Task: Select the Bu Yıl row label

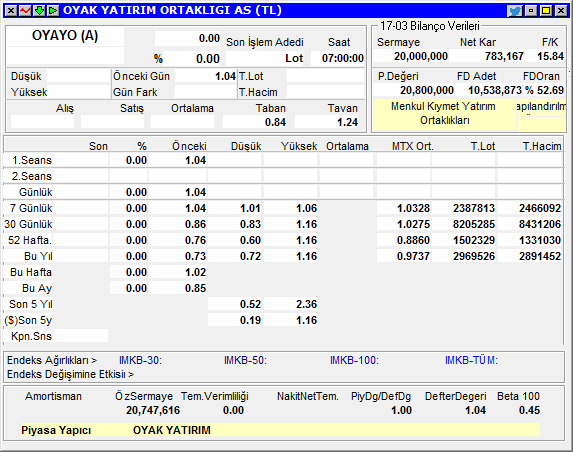Action: pyautogui.click(x=38, y=256)
